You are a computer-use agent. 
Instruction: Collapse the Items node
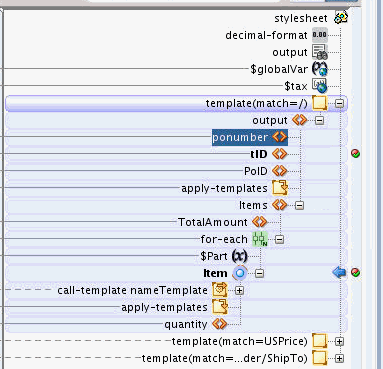click(x=299, y=205)
